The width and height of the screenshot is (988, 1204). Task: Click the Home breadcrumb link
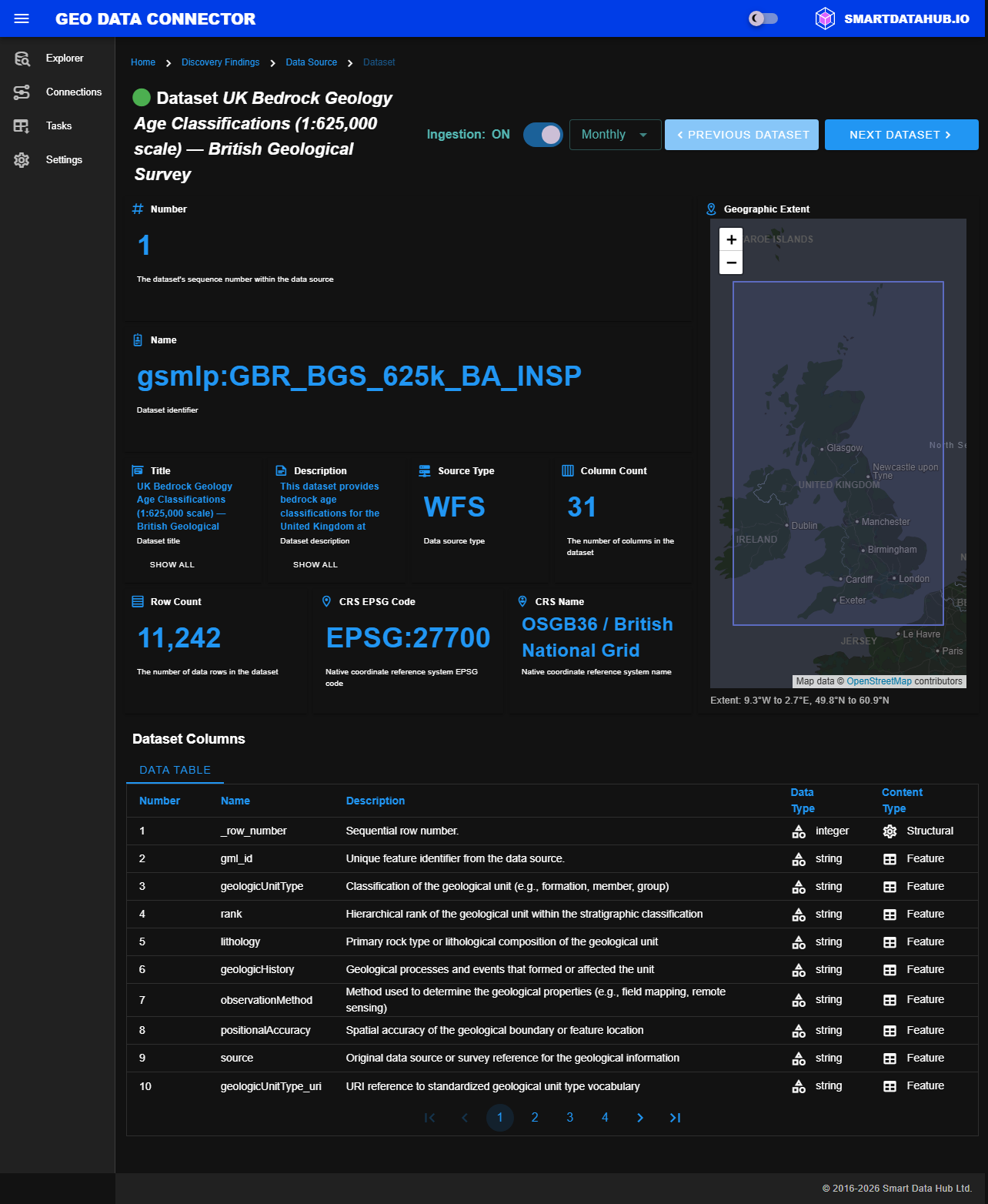click(143, 62)
